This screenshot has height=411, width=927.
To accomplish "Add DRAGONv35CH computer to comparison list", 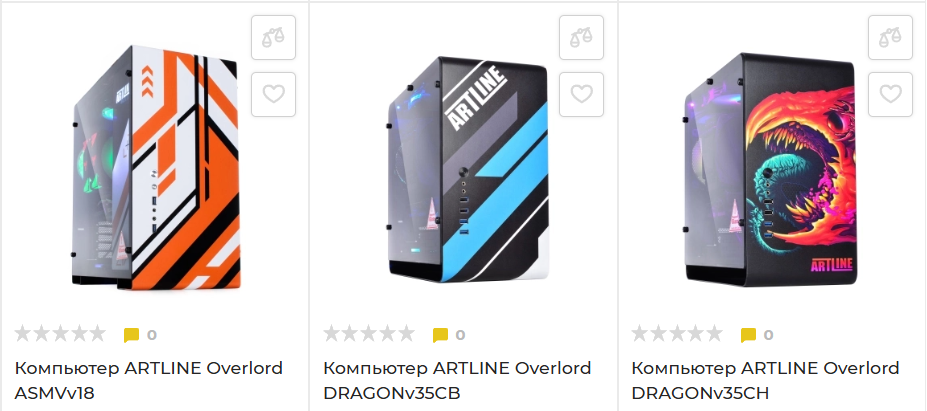I will [x=890, y=37].
